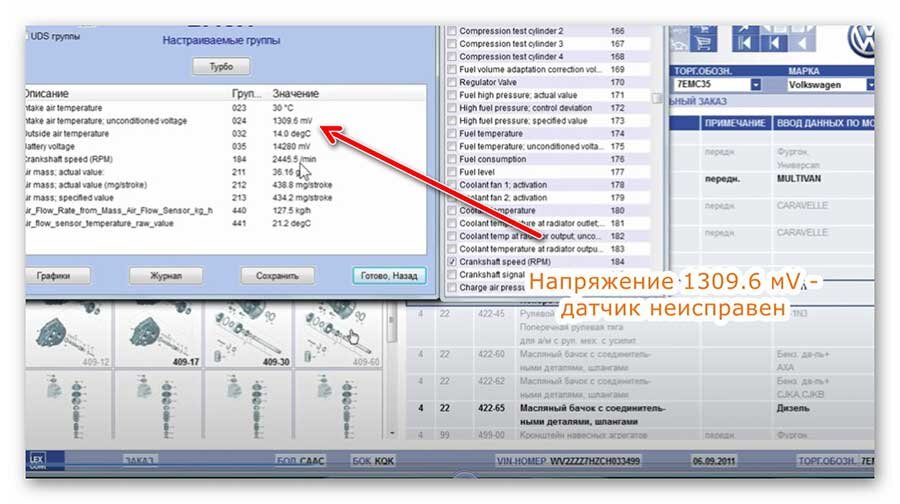900x504 pixels.
Task: Tick Fuel volume adaptation correction checkbox
Action: 452,69
